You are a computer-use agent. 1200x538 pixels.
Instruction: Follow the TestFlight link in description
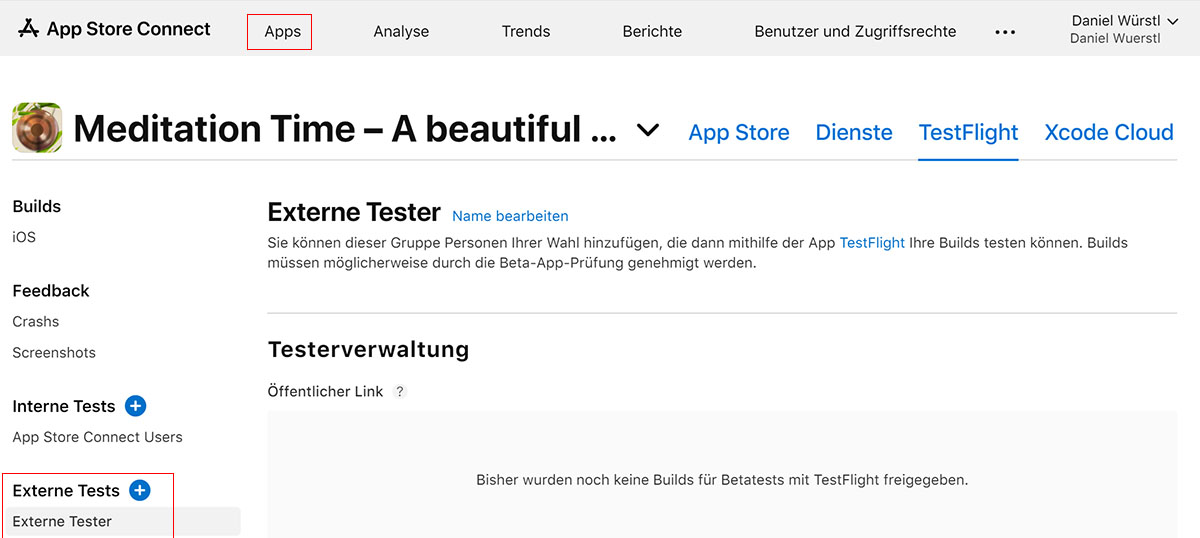[x=872, y=243]
